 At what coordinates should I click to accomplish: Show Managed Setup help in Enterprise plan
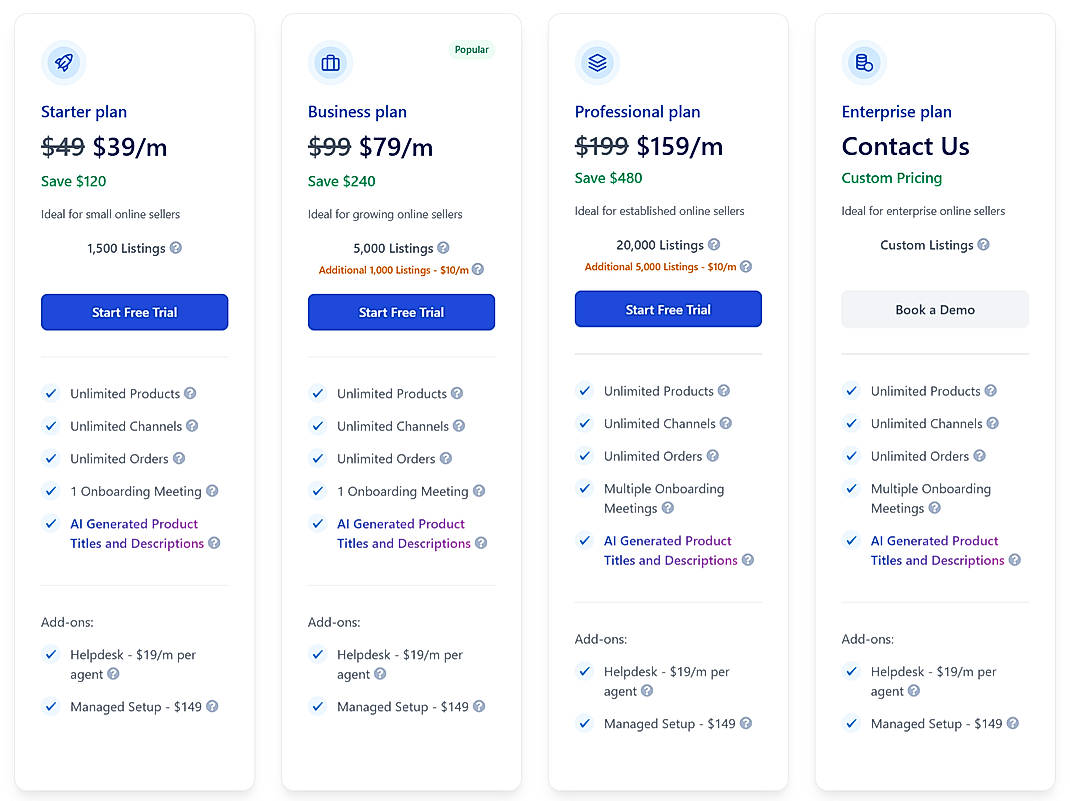(1013, 723)
